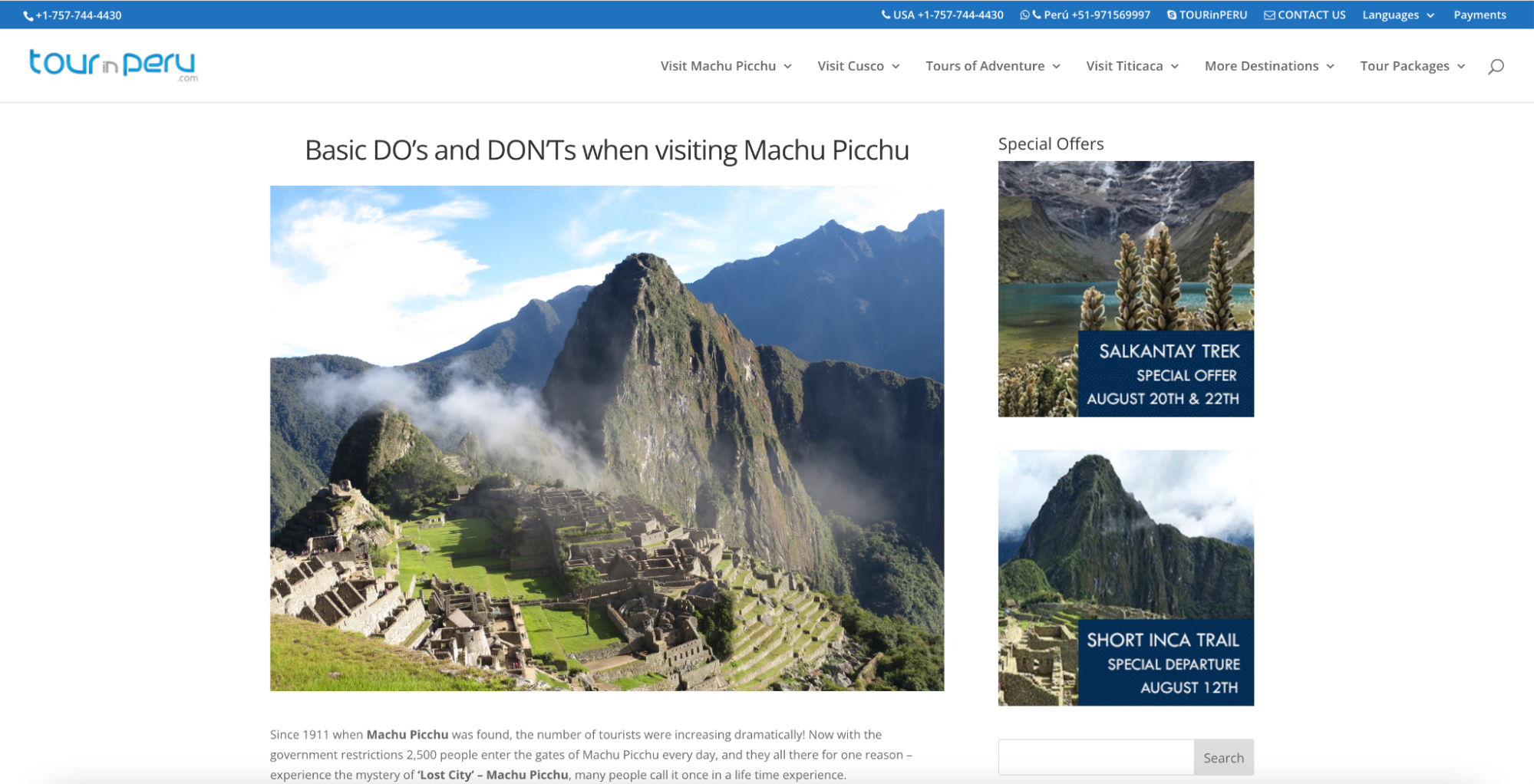Click the Skype icon next to TOURinPERU

tap(1171, 15)
